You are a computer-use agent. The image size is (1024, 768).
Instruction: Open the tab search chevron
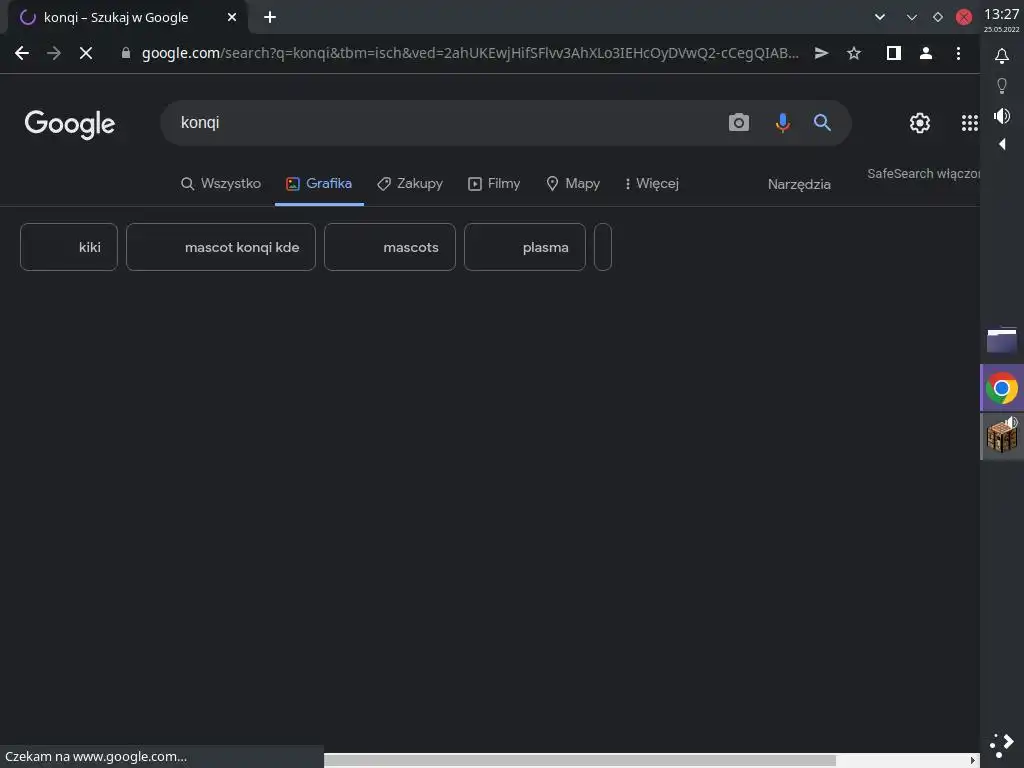click(x=880, y=17)
